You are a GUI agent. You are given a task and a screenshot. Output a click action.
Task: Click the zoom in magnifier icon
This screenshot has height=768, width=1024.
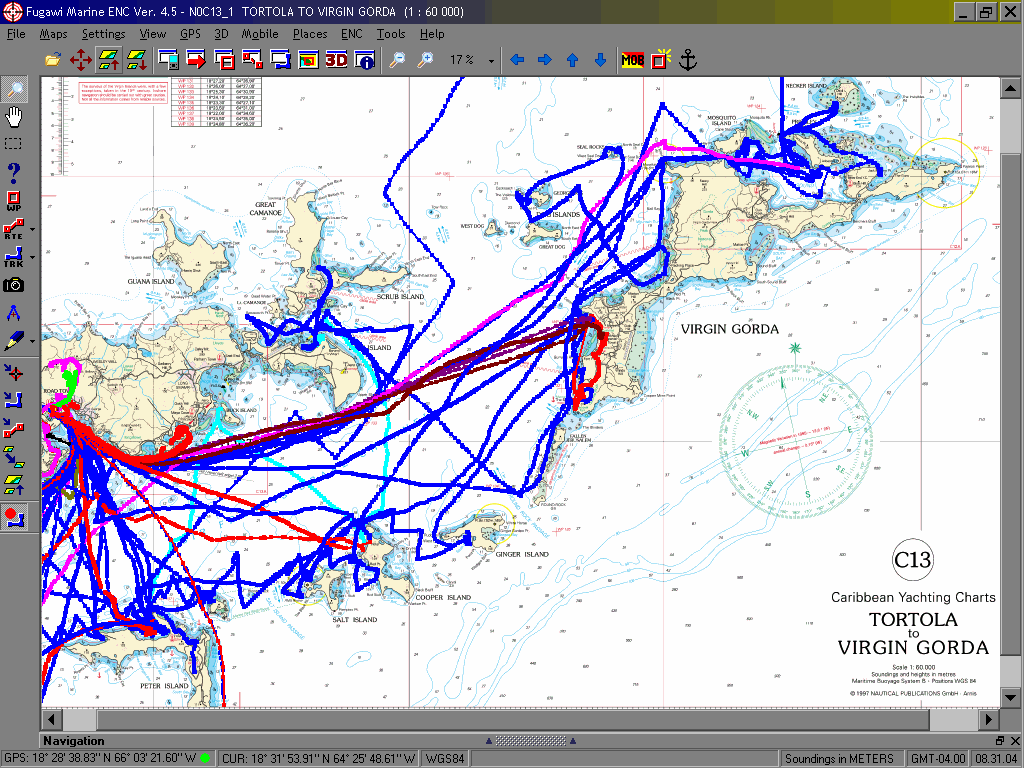pos(425,60)
